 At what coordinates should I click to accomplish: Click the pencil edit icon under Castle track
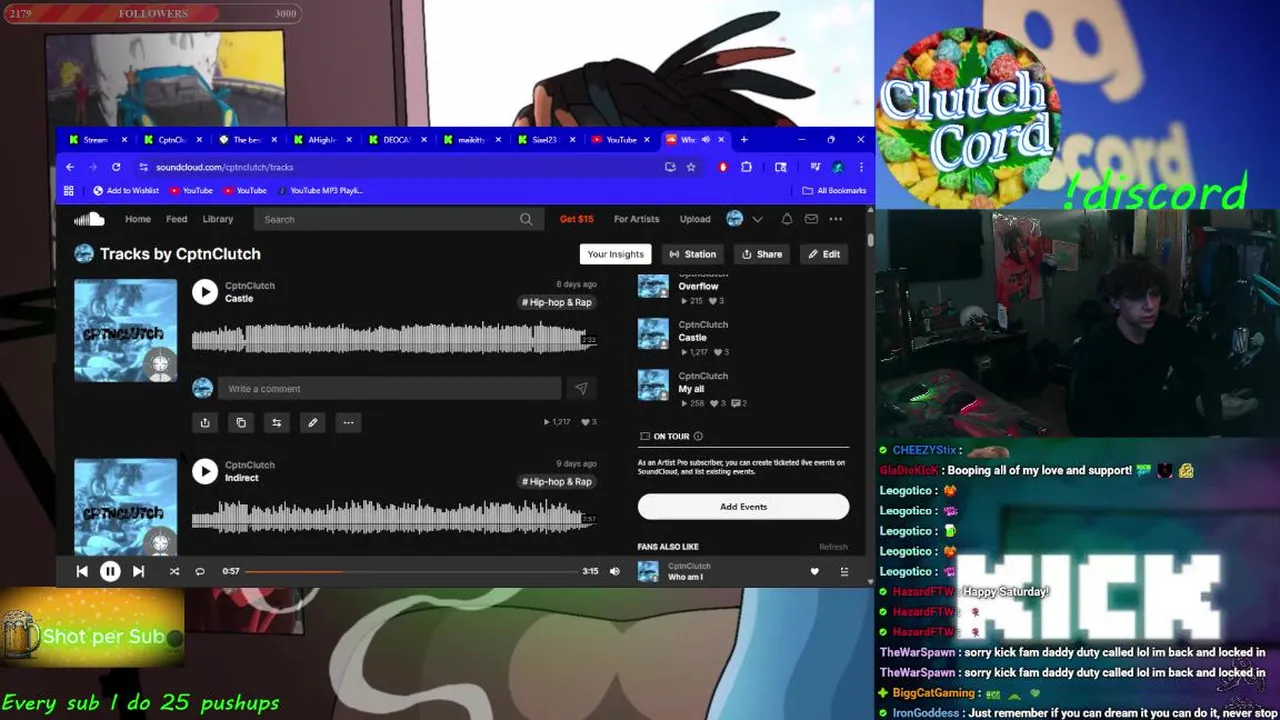(313, 422)
